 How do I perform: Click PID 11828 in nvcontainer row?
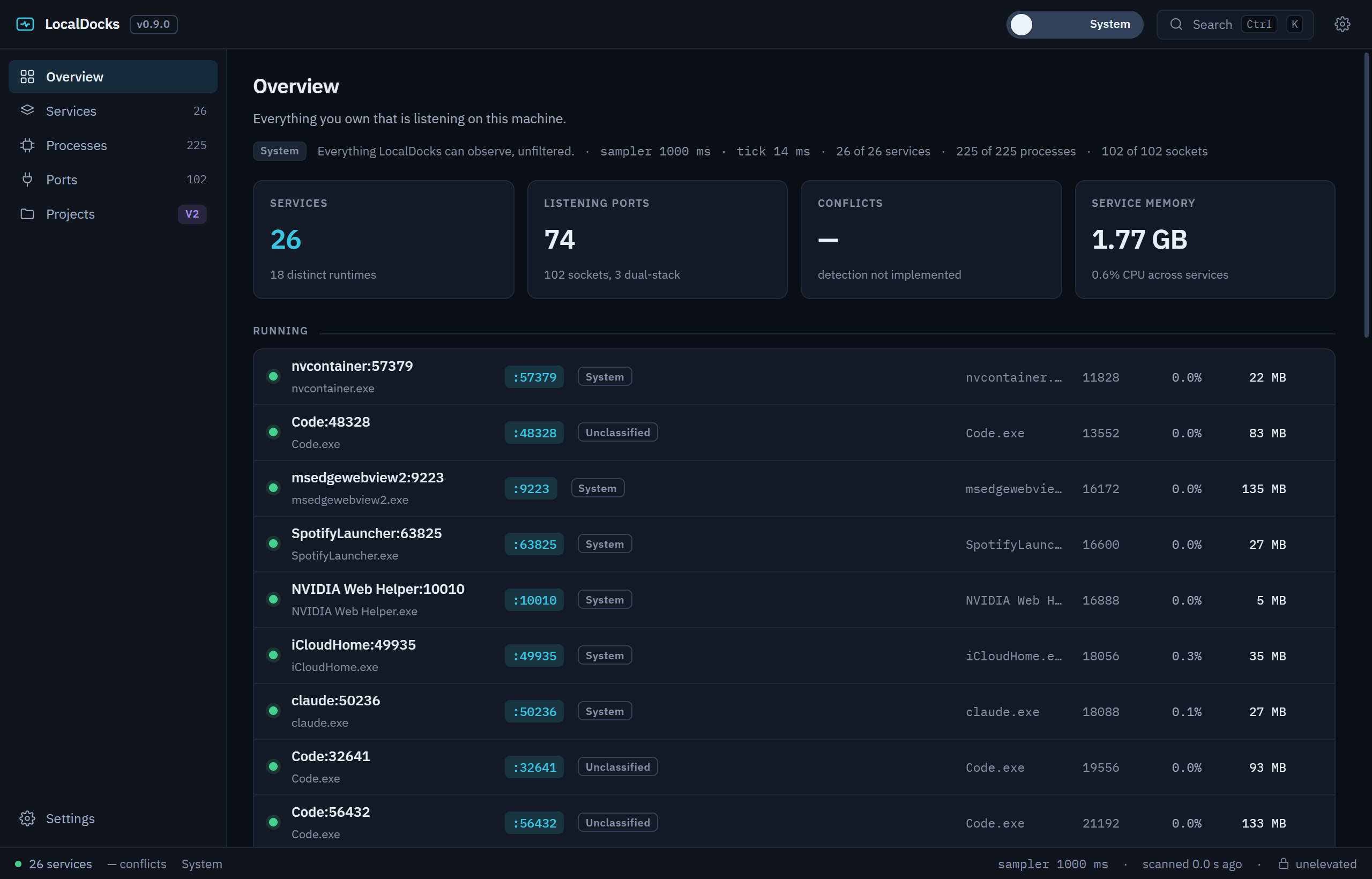click(1100, 377)
